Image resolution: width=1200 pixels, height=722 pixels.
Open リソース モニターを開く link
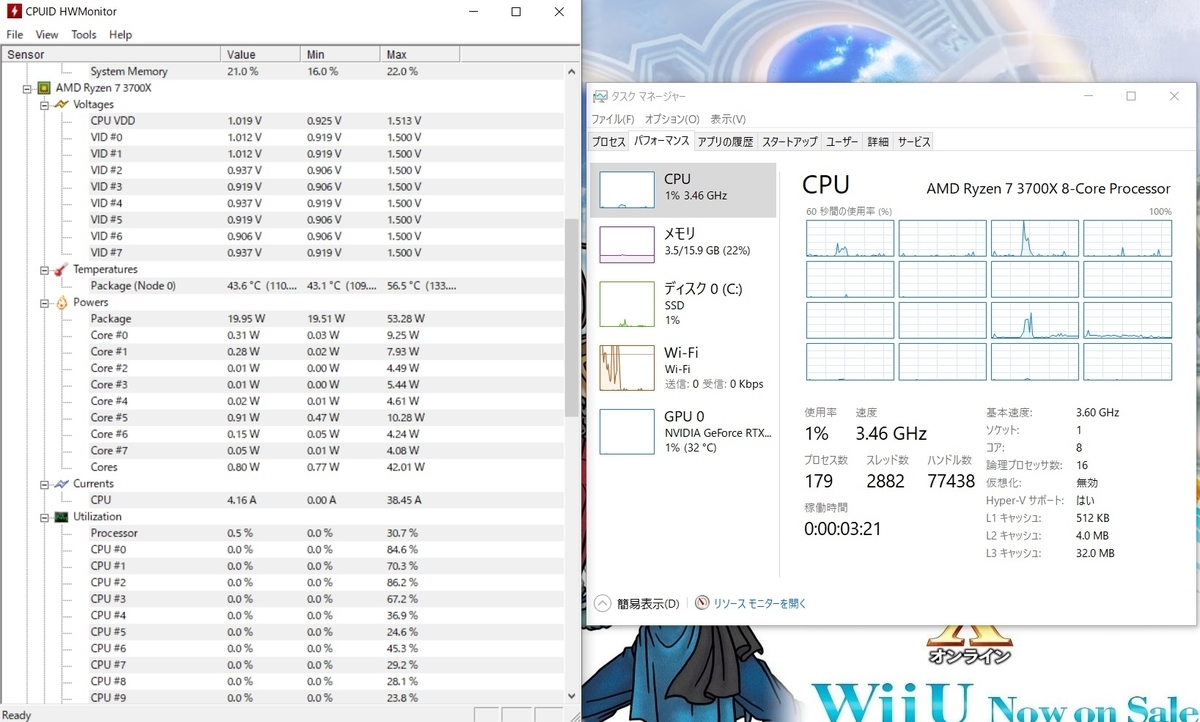click(759, 604)
